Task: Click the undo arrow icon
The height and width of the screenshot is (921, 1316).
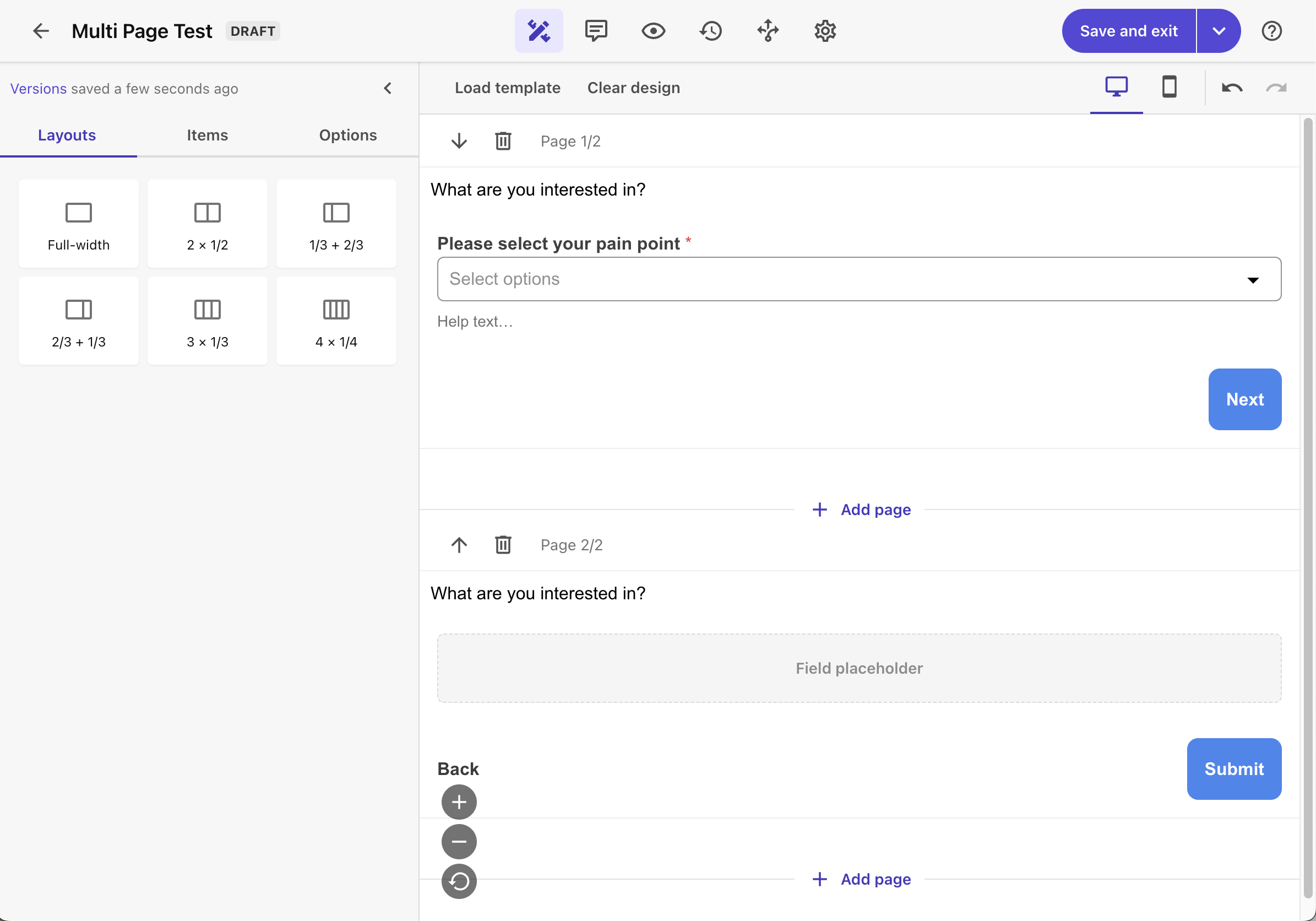Action: pos(1232,88)
